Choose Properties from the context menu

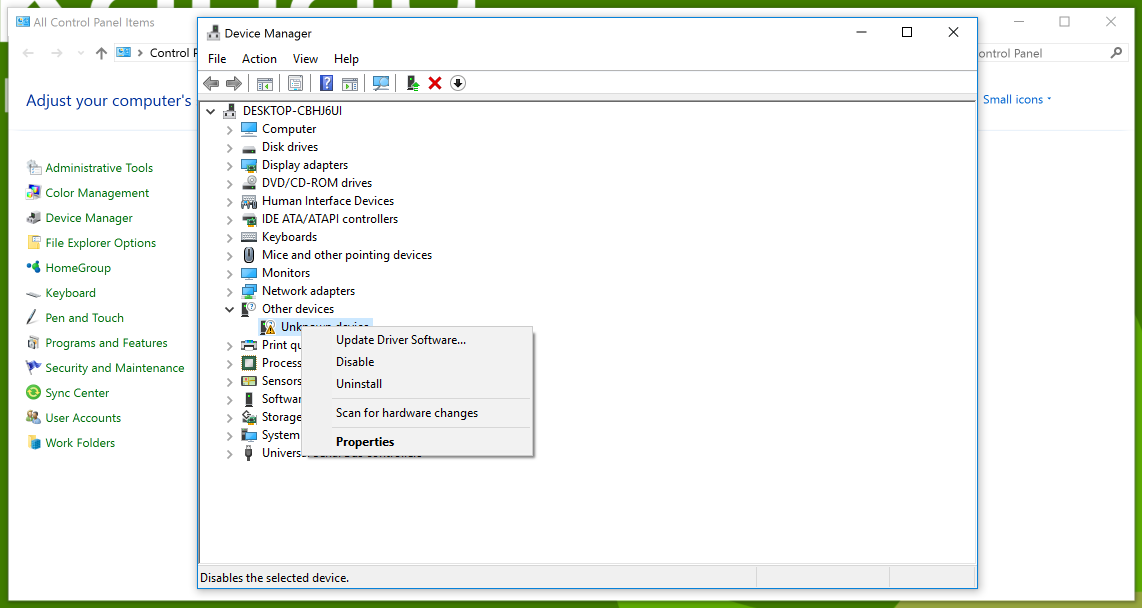[x=417, y=442]
